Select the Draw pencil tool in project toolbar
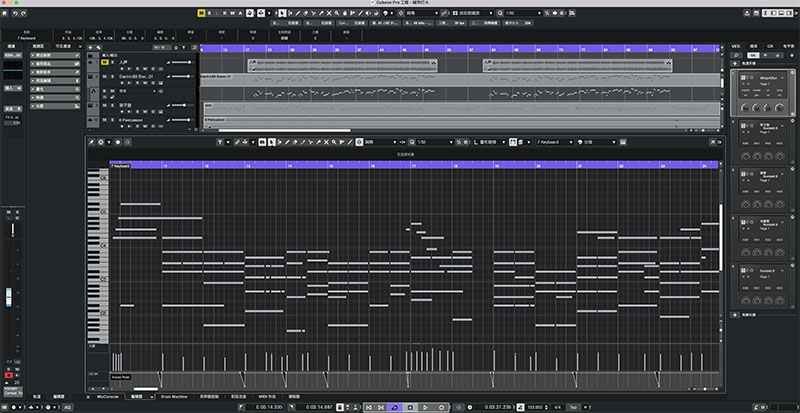800x413 pixels. (x=297, y=13)
